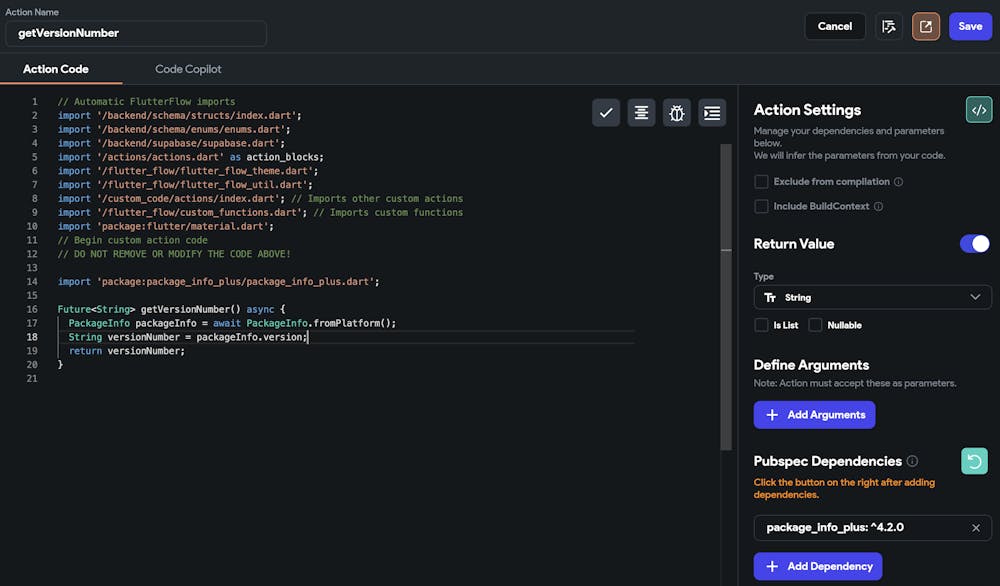This screenshot has height=586, width=1000.
Task: Remove the package_info_plus dependency
Action: pos(977,527)
